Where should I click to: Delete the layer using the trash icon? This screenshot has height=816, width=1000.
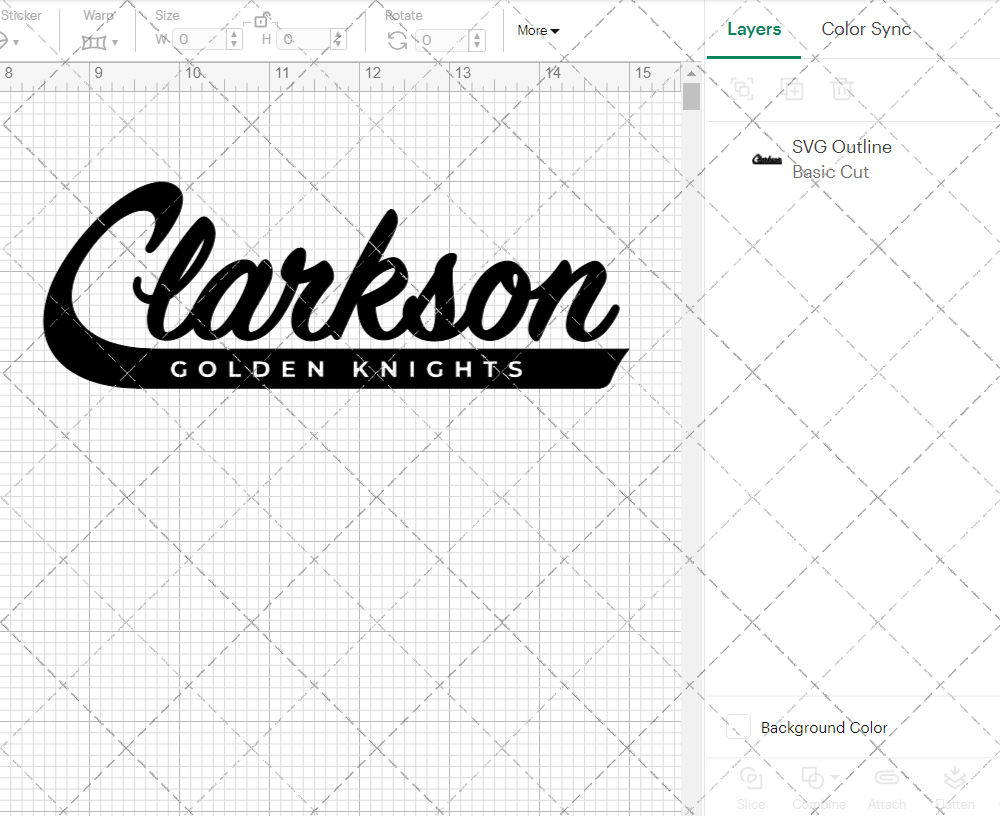click(x=843, y=89)
